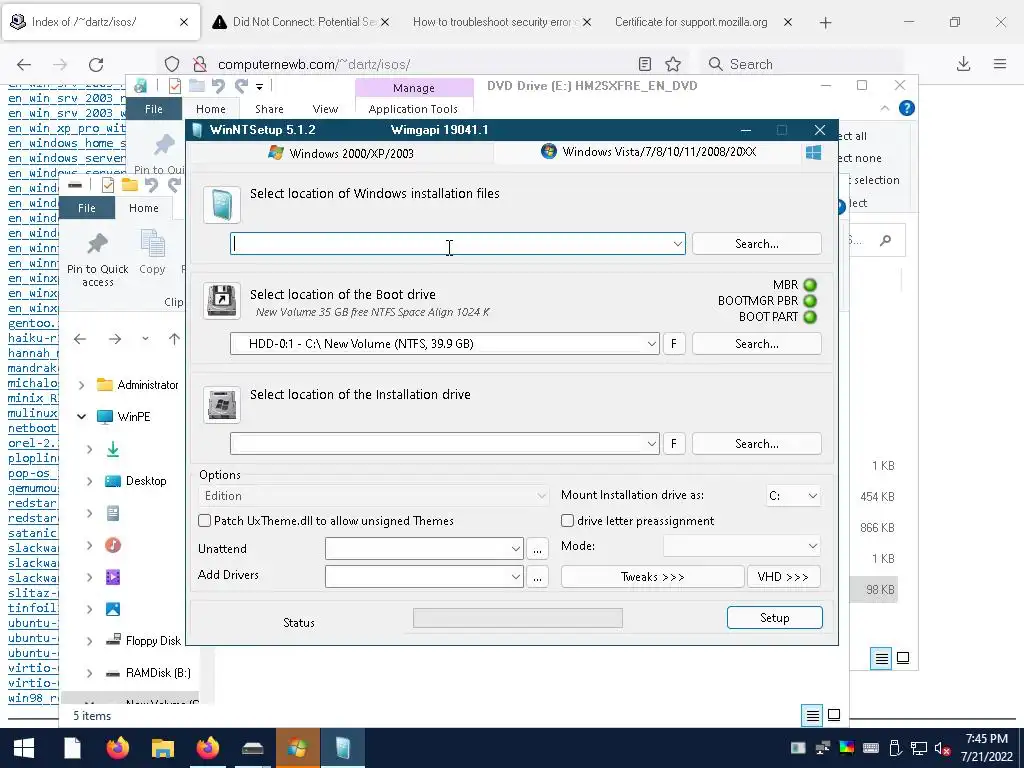Image resolution: width=1024 pixels, height=768 pixels.
Task: Click the Boot drive floppy icon
Action: coord(222,301)
